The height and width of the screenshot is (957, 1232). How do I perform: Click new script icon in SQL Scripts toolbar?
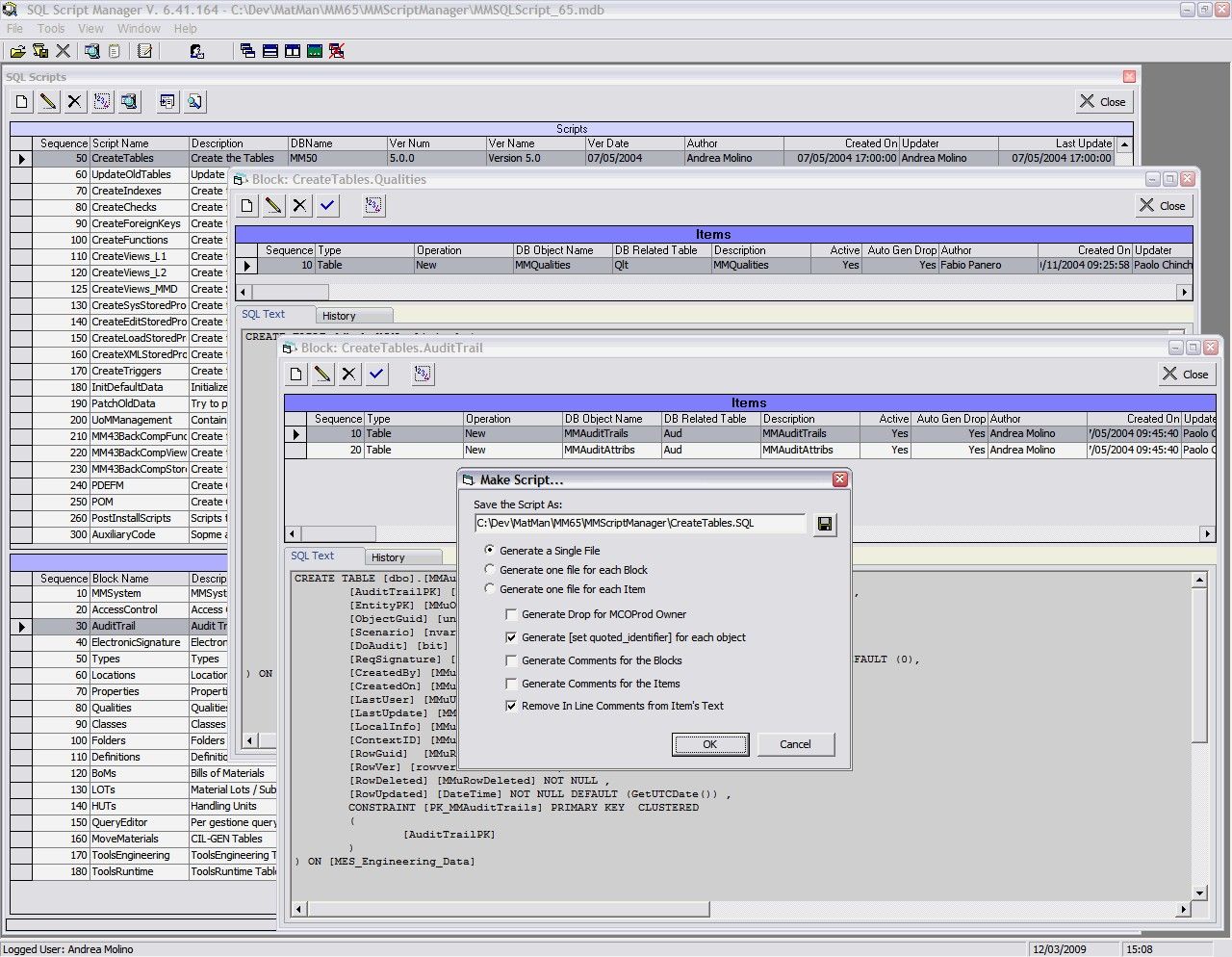pos(22,101)
